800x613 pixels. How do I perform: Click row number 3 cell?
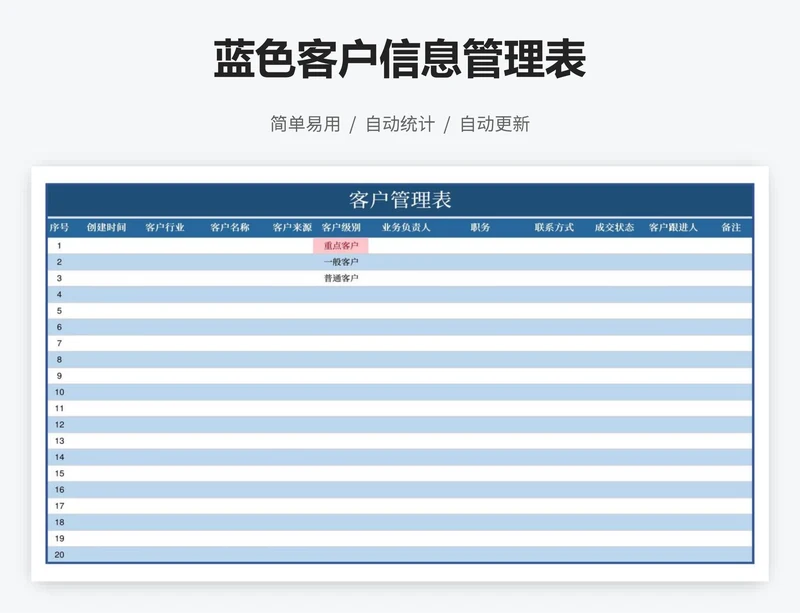pos(59,278)
